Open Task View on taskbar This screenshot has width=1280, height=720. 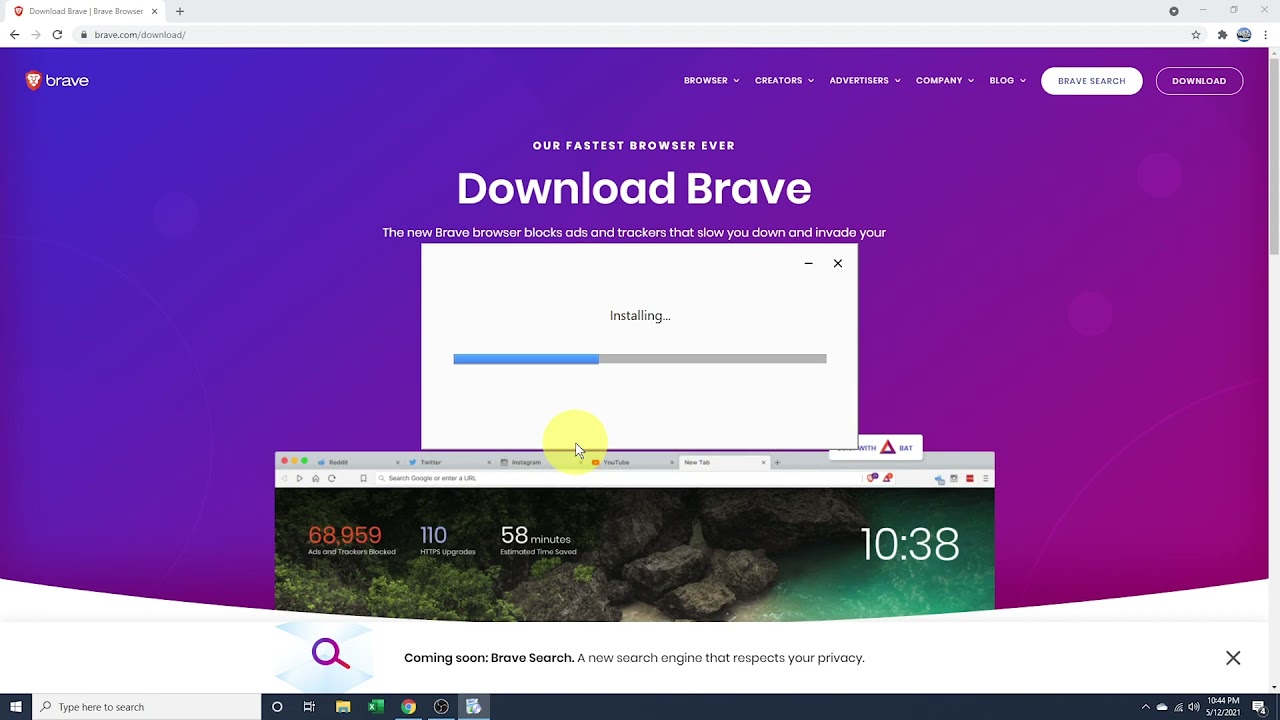[x=309, y=707]
